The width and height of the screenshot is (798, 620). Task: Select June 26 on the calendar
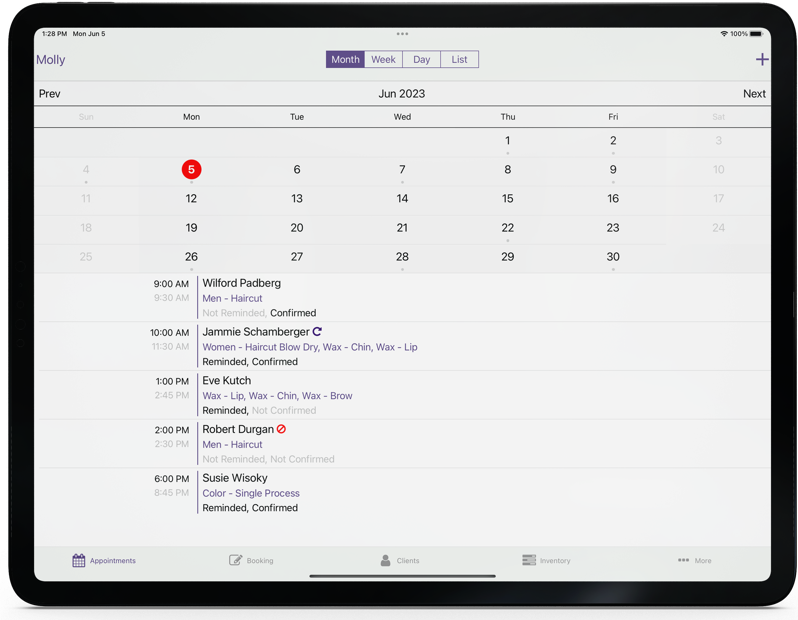click(x=191, y=257)
